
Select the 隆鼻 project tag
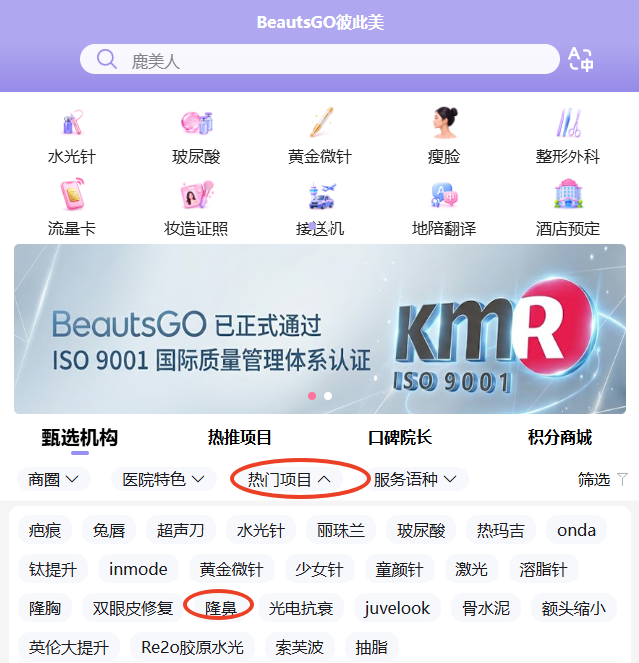[x=220, y=608]
